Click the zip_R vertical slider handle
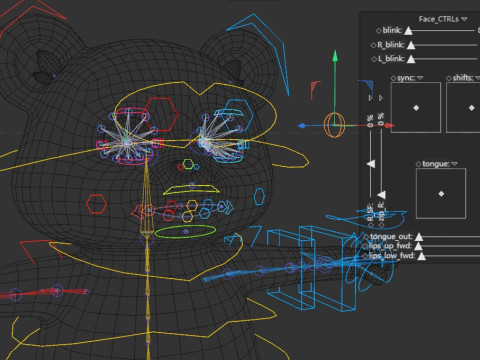480x360 pixels. pos(382,195)
